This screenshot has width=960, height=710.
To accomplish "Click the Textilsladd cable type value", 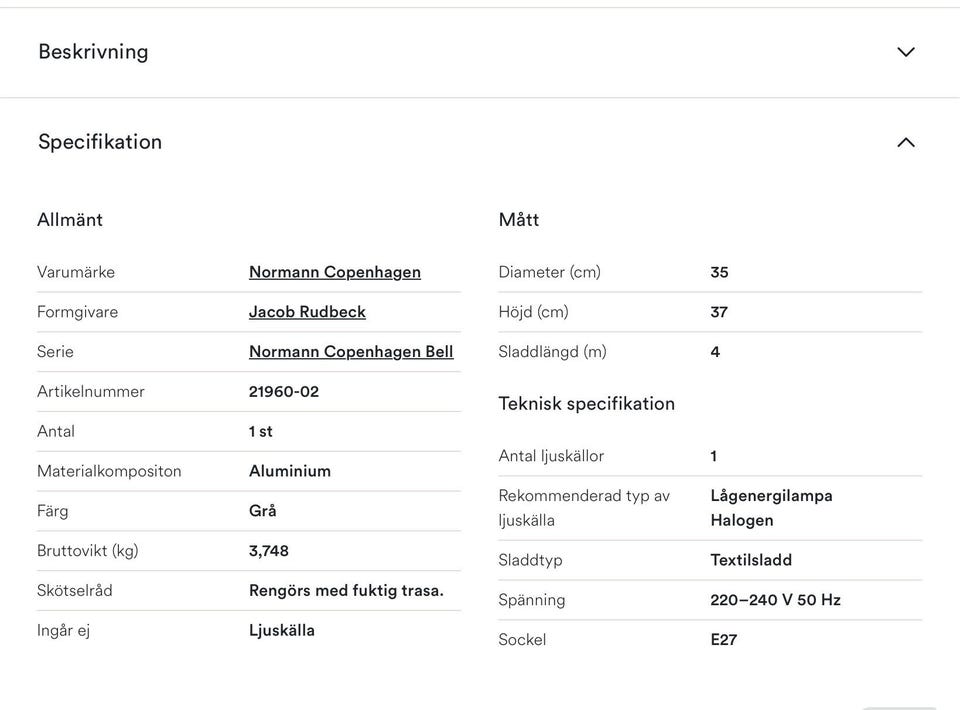I will coord(750,560).
